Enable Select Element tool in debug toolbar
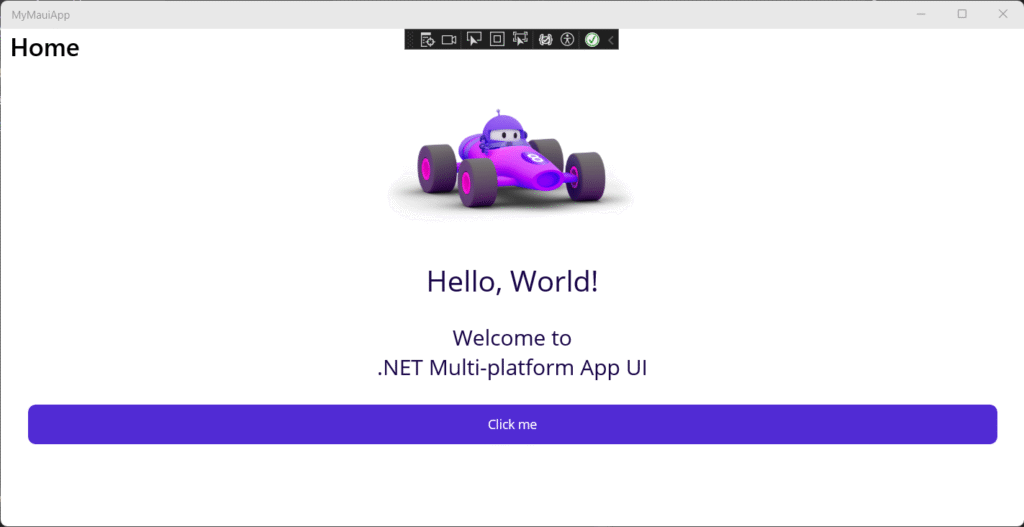Viewport: 1024px width, 527px height. tap(473, 40)
